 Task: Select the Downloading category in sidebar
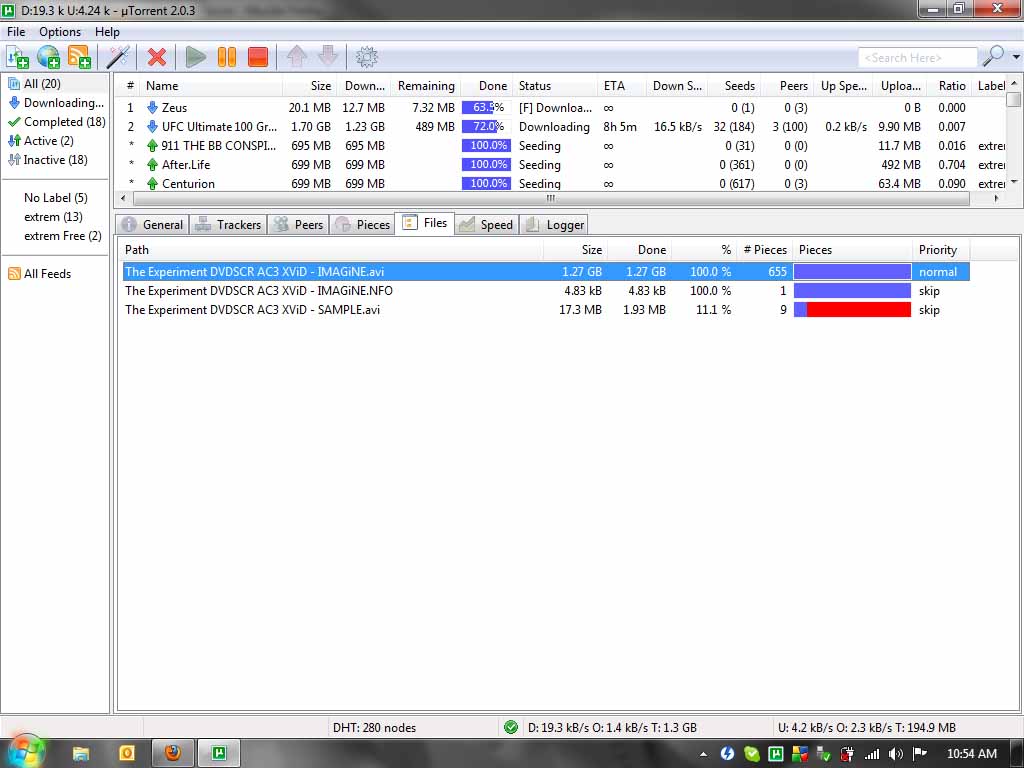(x=56, y=103)
